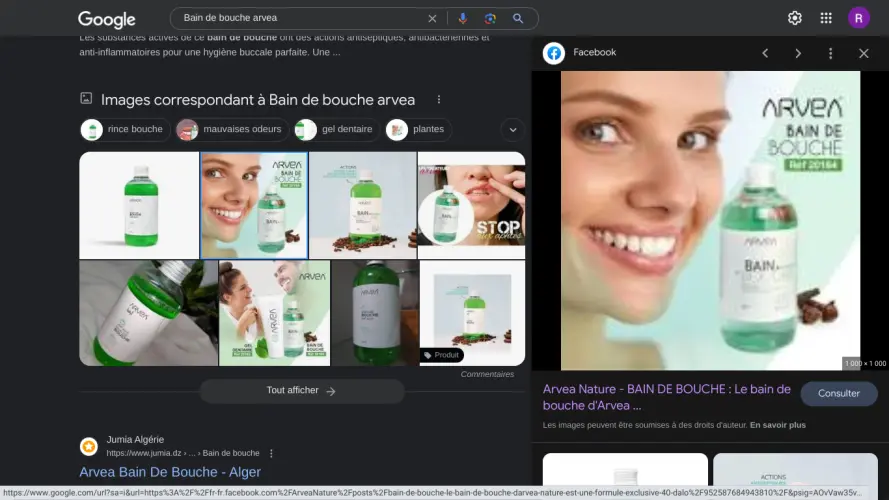Expand more filter chips with chevron
Screen dimensions: 889x500
pos(513,130)
